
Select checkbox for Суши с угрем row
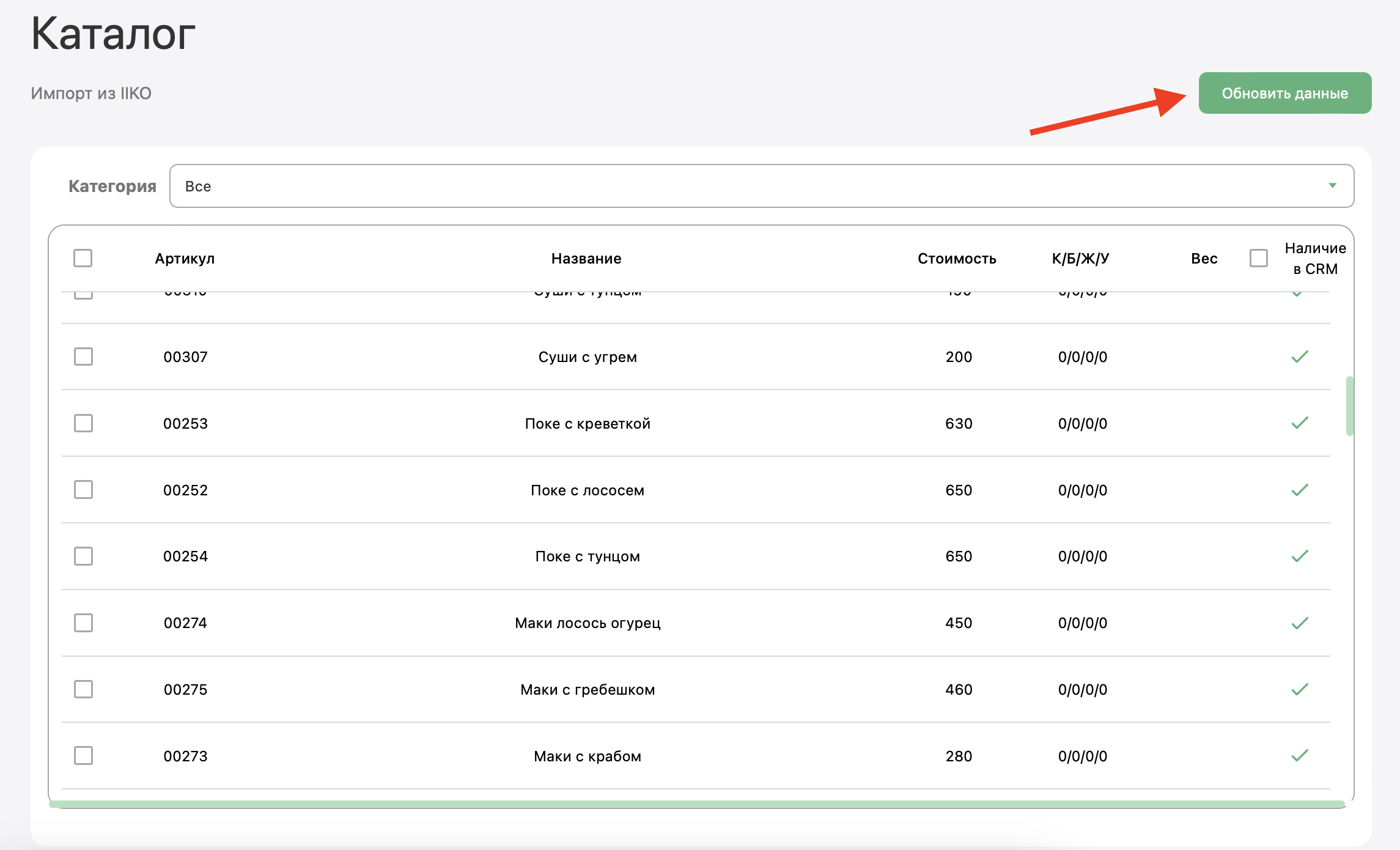pos(83,357)
